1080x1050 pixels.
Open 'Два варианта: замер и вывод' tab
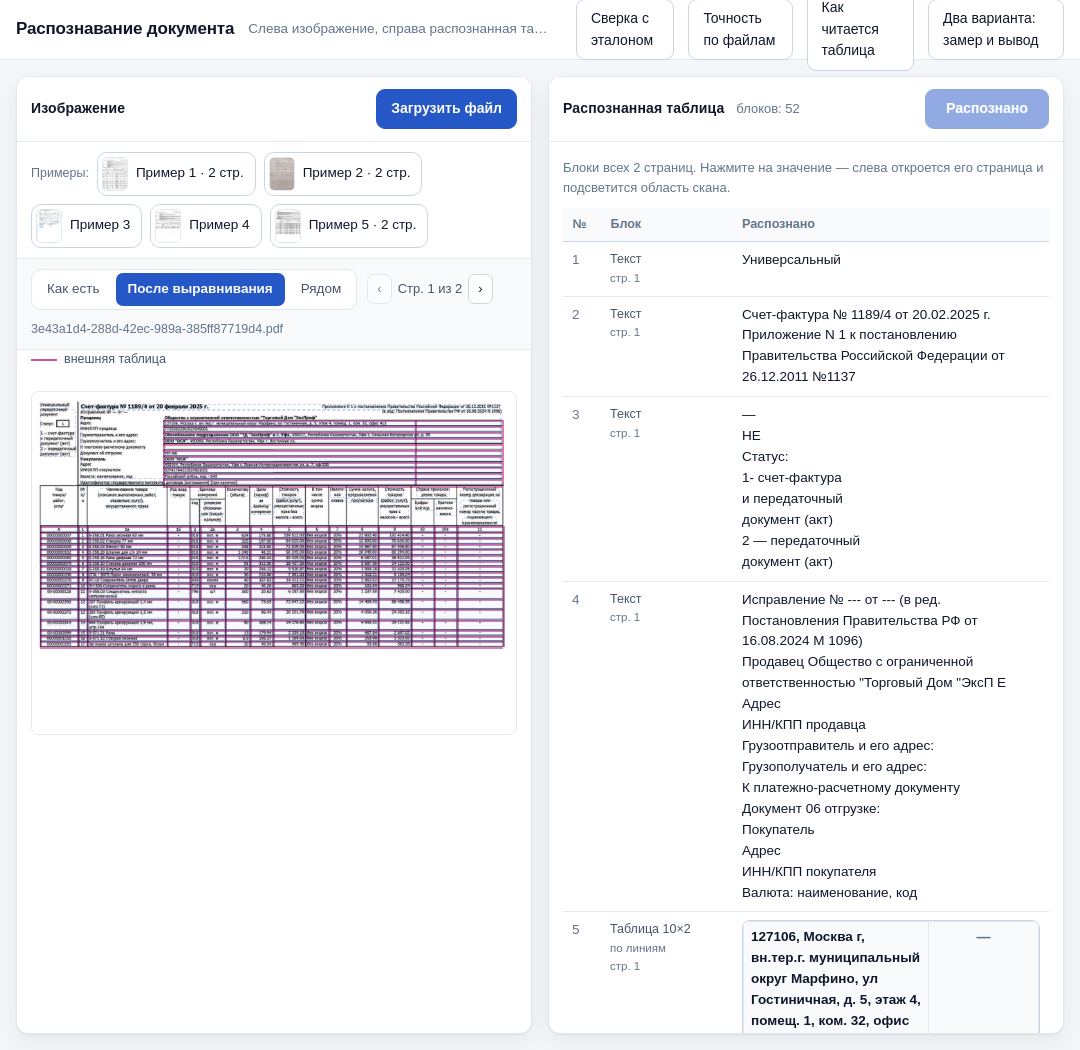[995, 29]
